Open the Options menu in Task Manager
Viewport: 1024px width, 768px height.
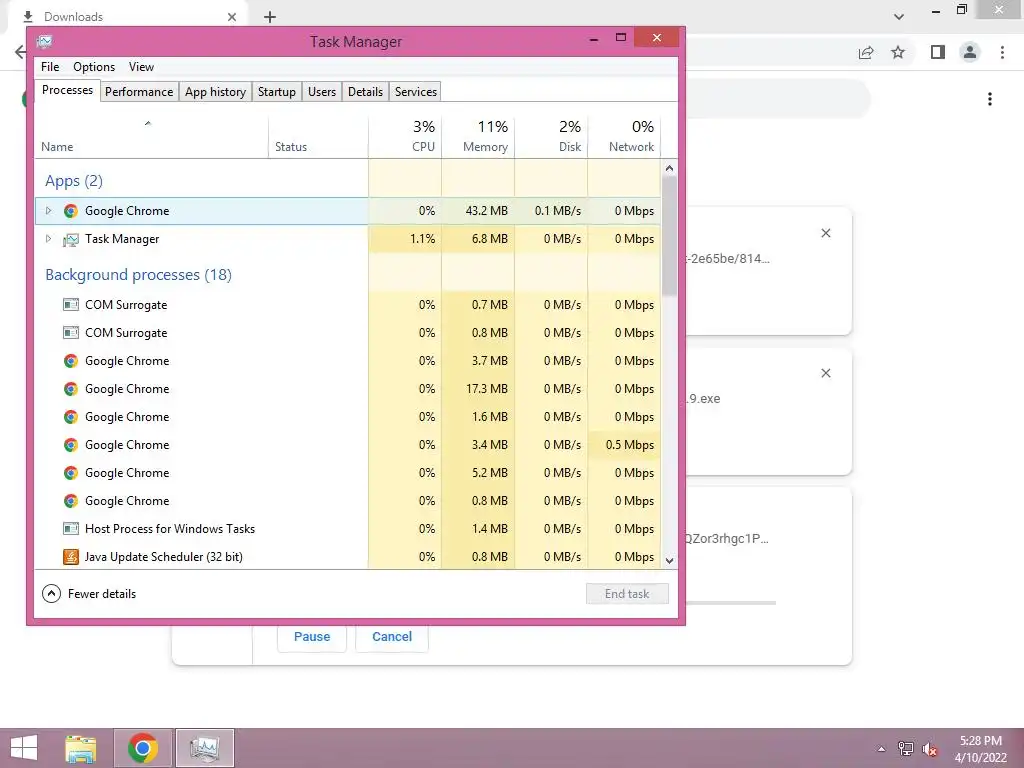[x=94, y=67]
